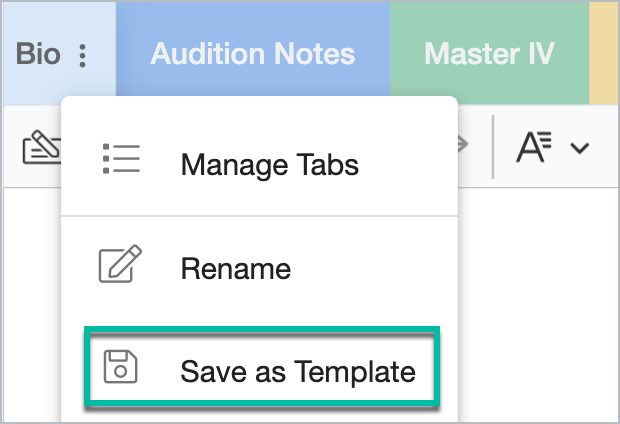Image resolution: width=620 pixels, height=424 pixels.
Task: Select the Bio tab label
Action: tap(38, 54)
